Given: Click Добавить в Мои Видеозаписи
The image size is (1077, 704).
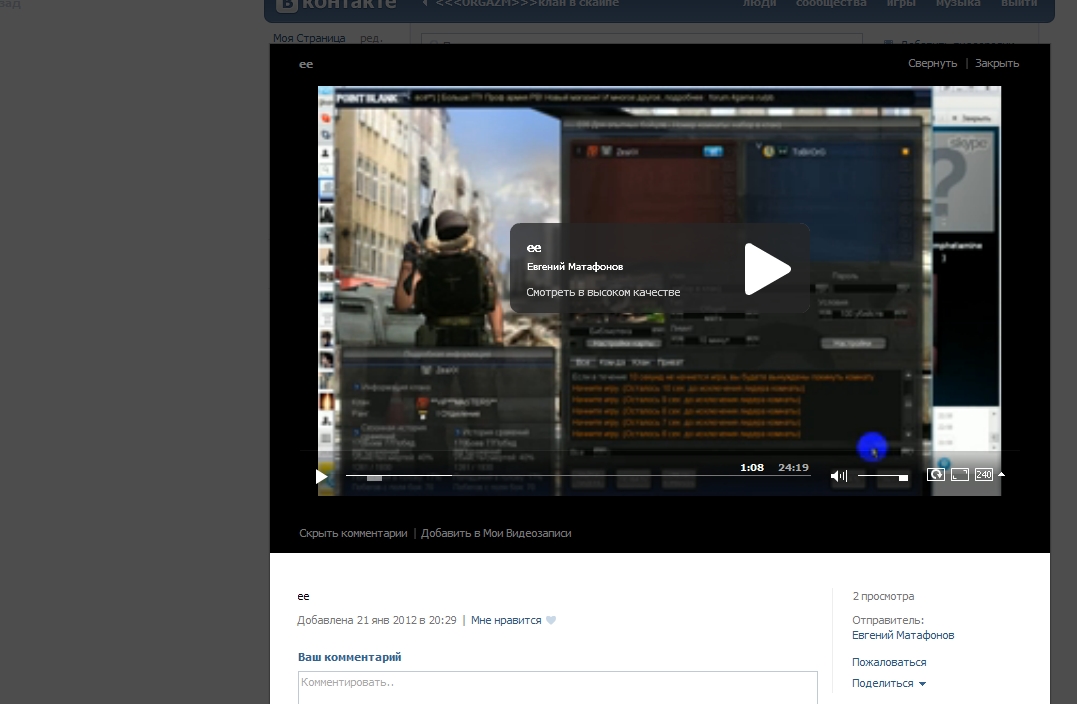Looking at the screenshot, I should tap(496, 534).
